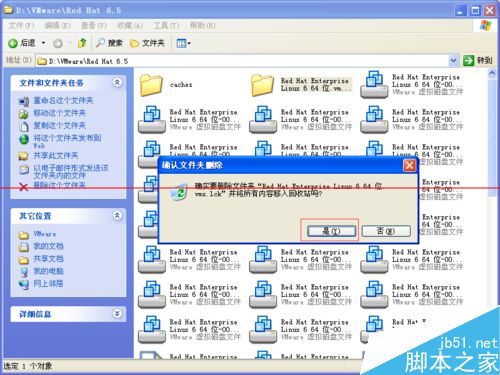Viewport: 500px width, 375px height.
Task: Toggle the 文件夹 folders pane button
Action: click(147, 43)
